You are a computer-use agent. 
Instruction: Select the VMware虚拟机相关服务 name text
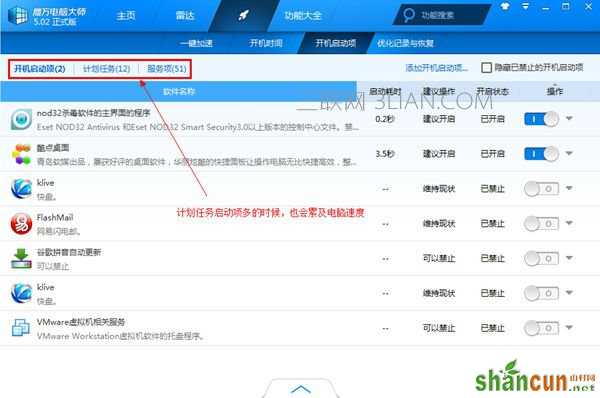click(81, 322)
